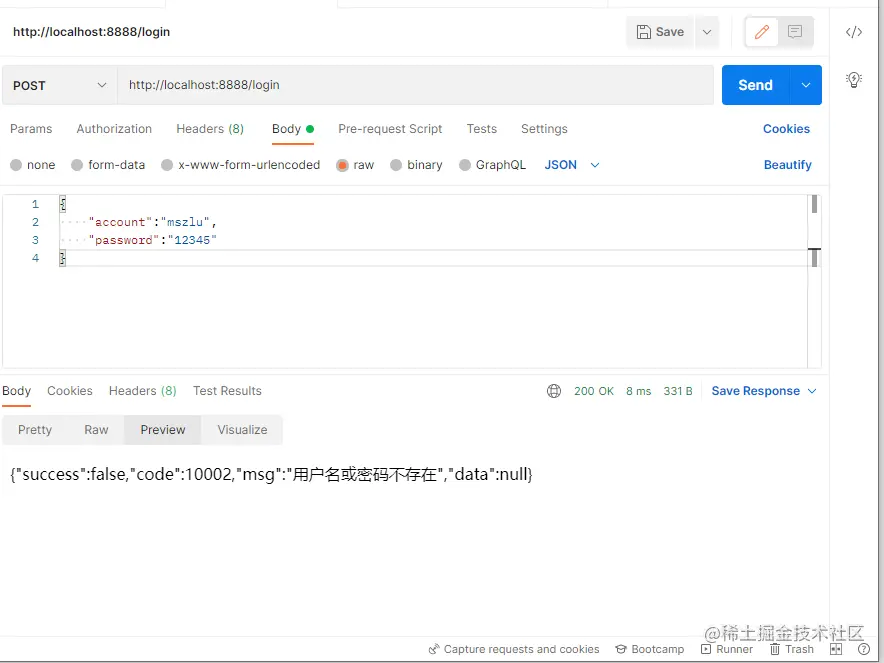Open the response Body tab
Image resolution: width=884 pixels, height=663 pixels.
click(x=16, y=391)
